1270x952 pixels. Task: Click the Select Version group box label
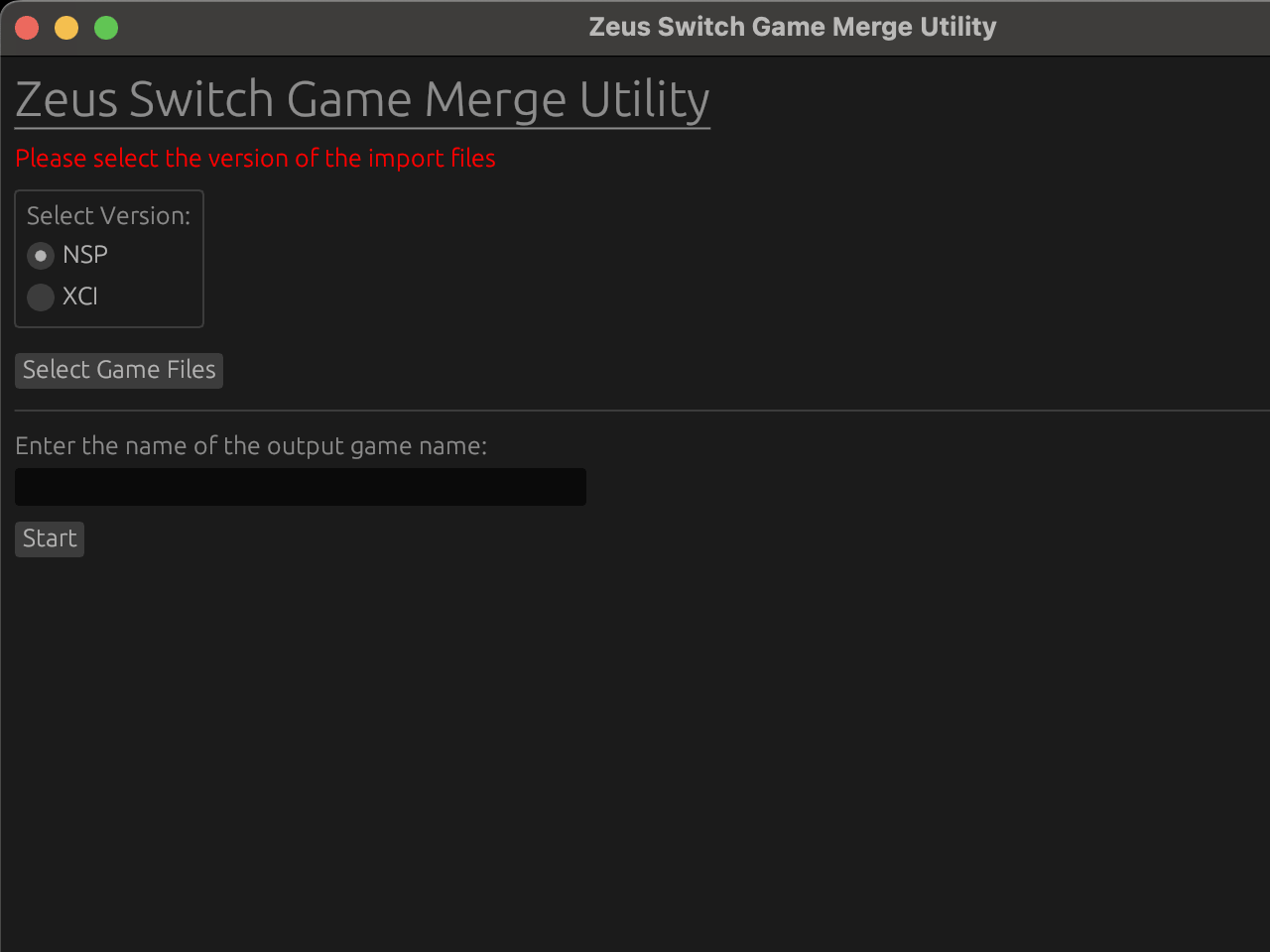(x=107, y=214)
